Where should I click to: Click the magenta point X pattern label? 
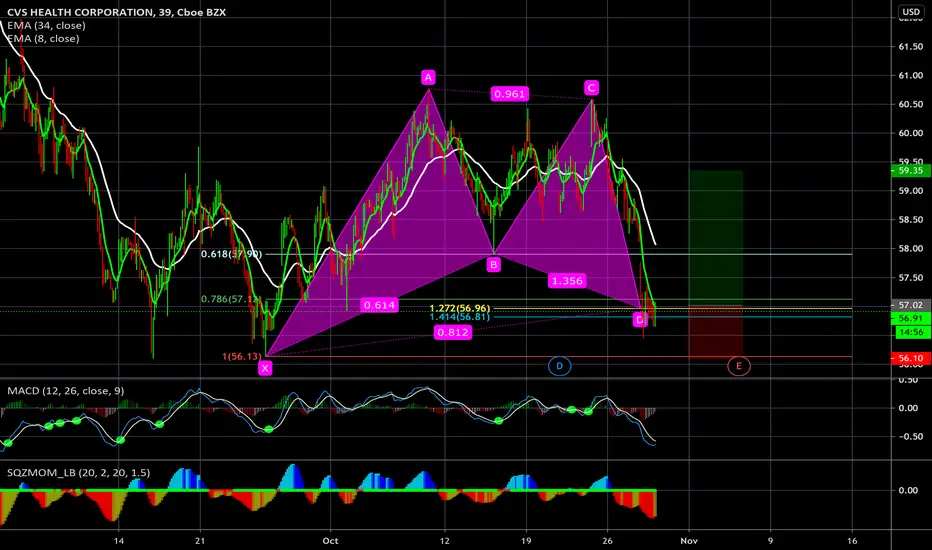265,368
